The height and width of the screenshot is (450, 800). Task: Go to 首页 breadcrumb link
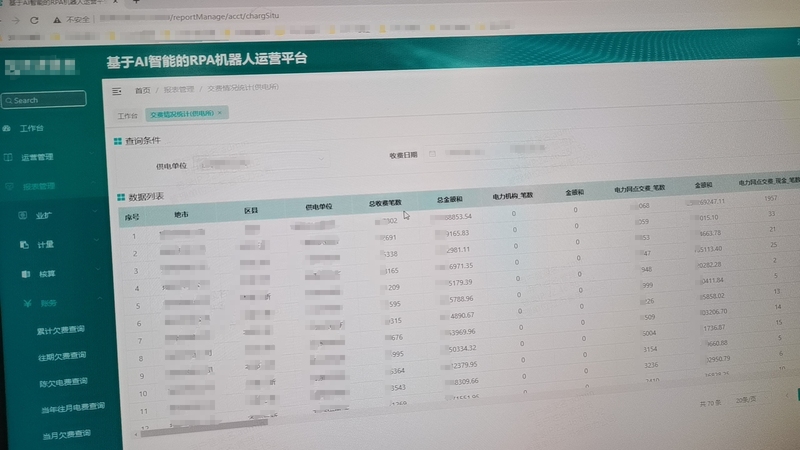point(142,90)
